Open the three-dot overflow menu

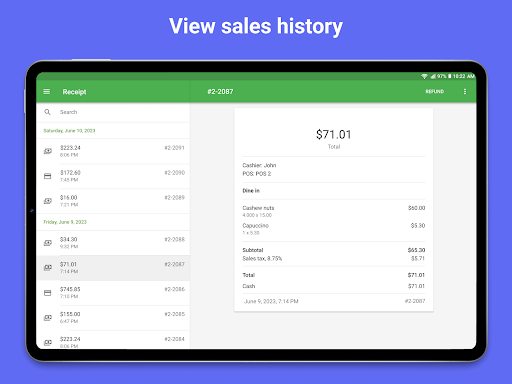click(x=465, y=91)
